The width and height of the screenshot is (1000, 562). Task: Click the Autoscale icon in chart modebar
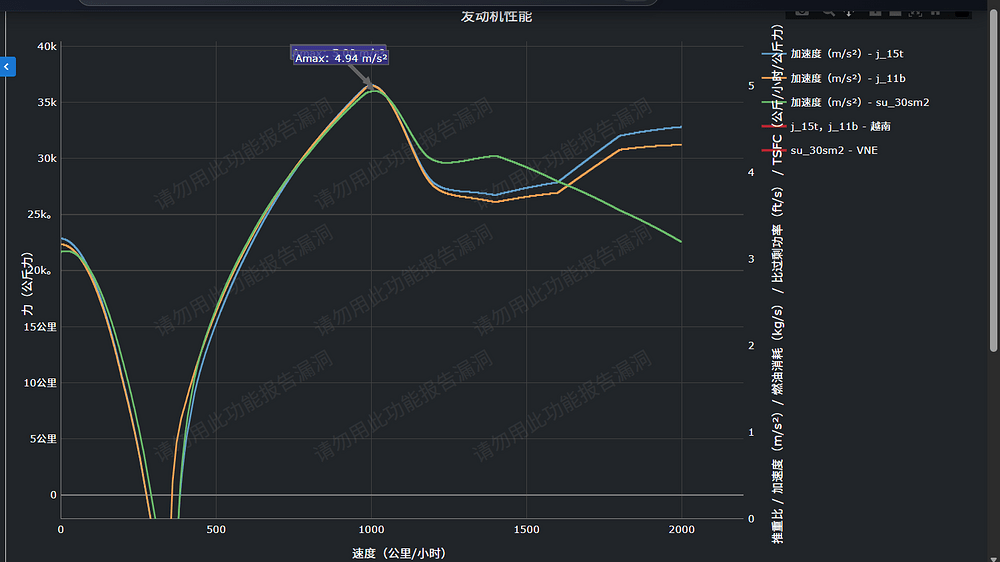914,11
